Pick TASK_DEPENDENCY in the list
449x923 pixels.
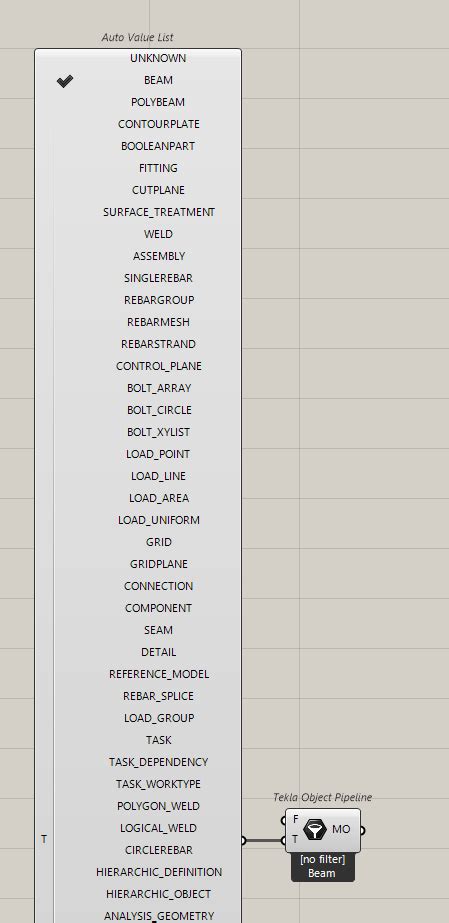[158, 762]
